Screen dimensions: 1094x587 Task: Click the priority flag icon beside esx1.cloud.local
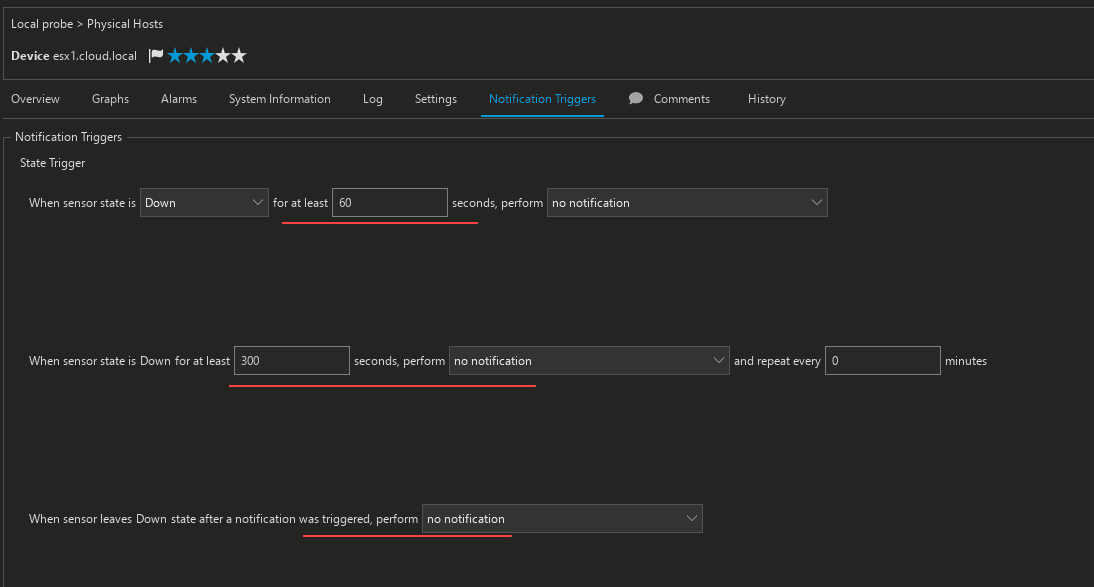click(156, 56)
